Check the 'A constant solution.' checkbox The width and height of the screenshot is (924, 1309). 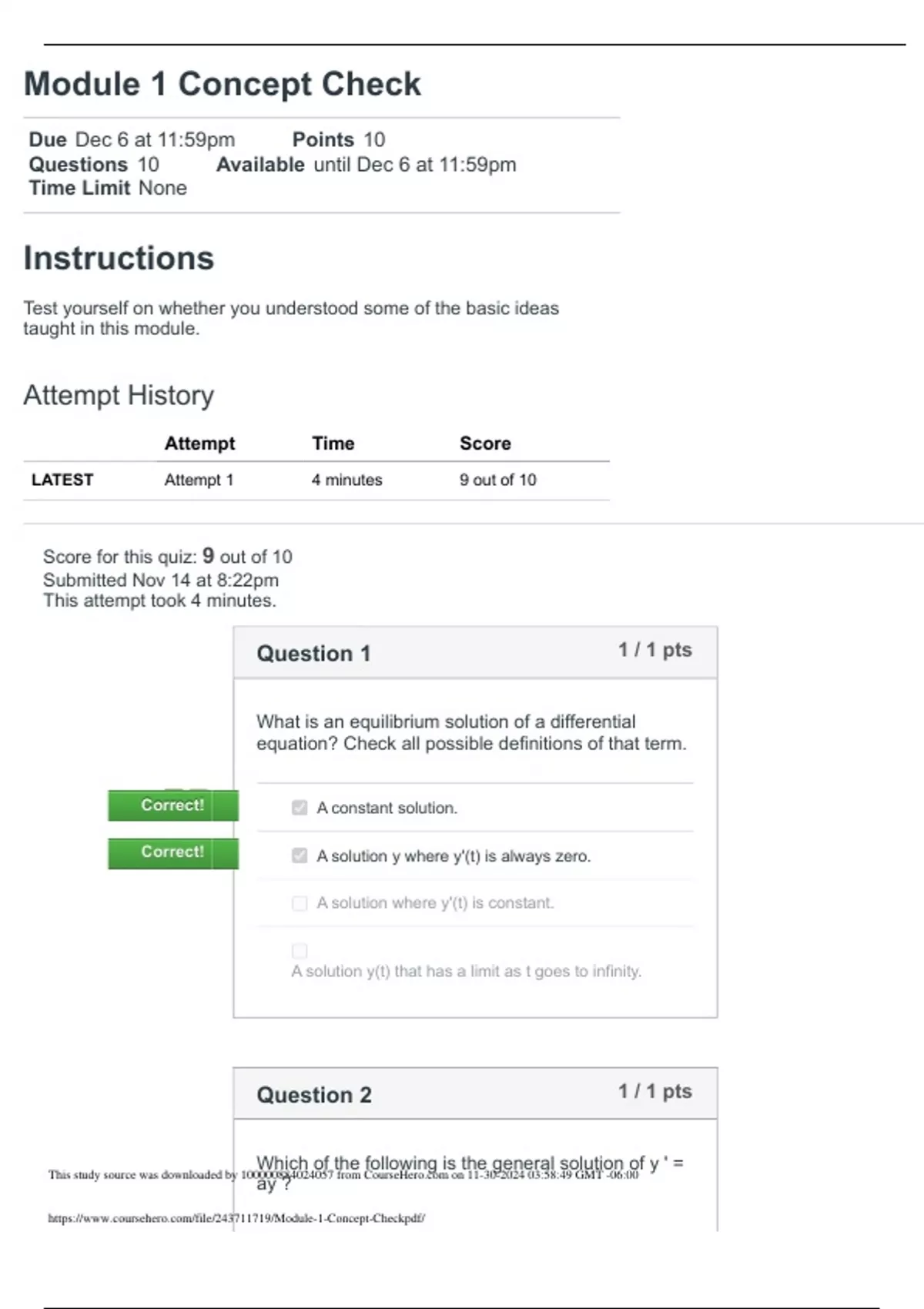point(300,808)
